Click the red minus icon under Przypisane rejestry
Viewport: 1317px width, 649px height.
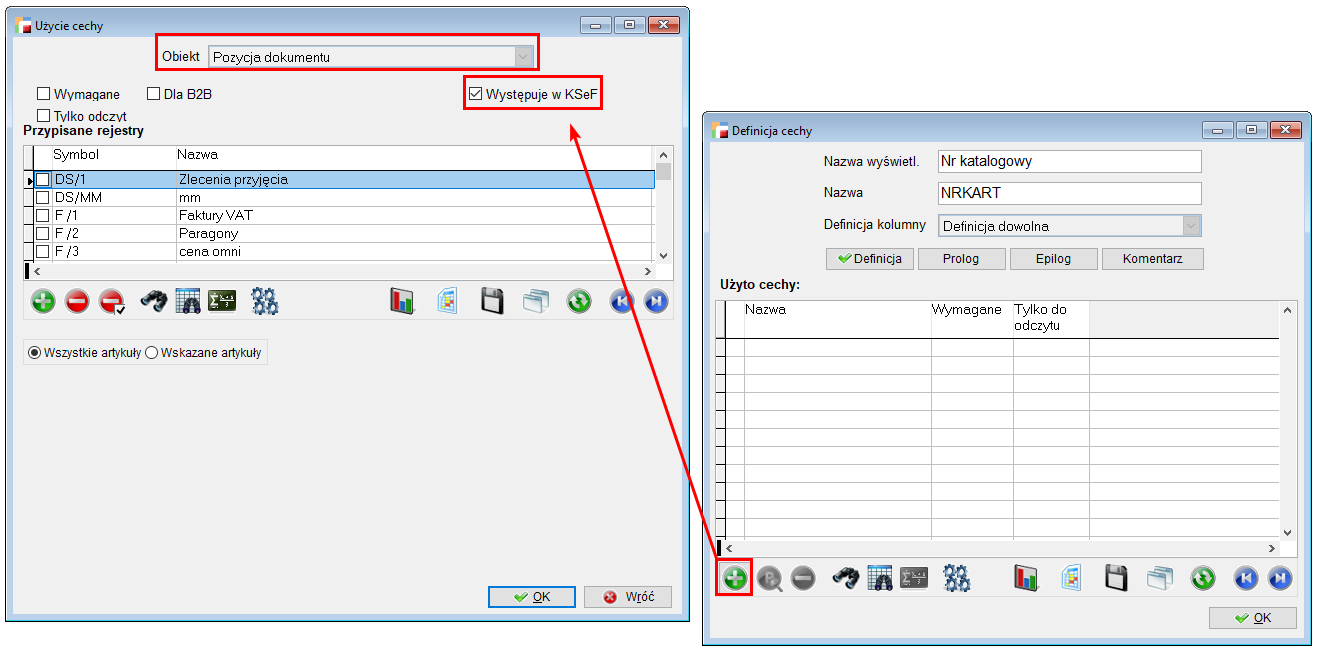click(77, 301)
